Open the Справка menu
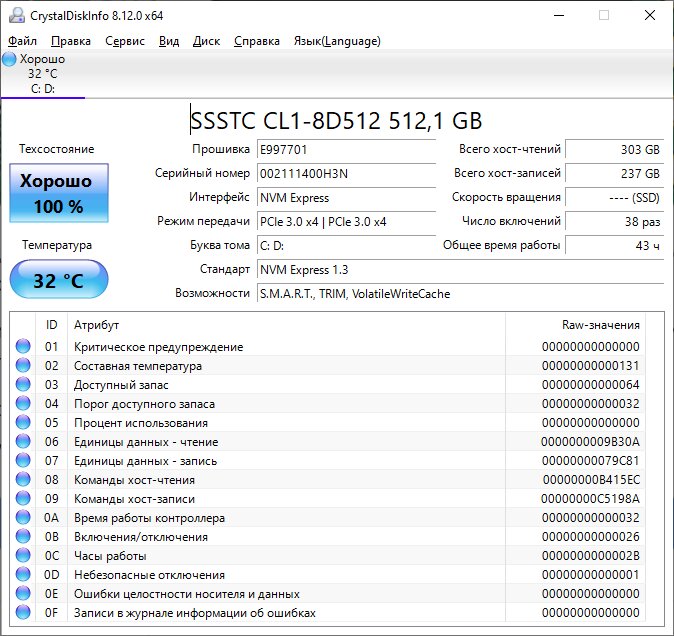This screenshot has height=636, width=674. coord(257,41)
